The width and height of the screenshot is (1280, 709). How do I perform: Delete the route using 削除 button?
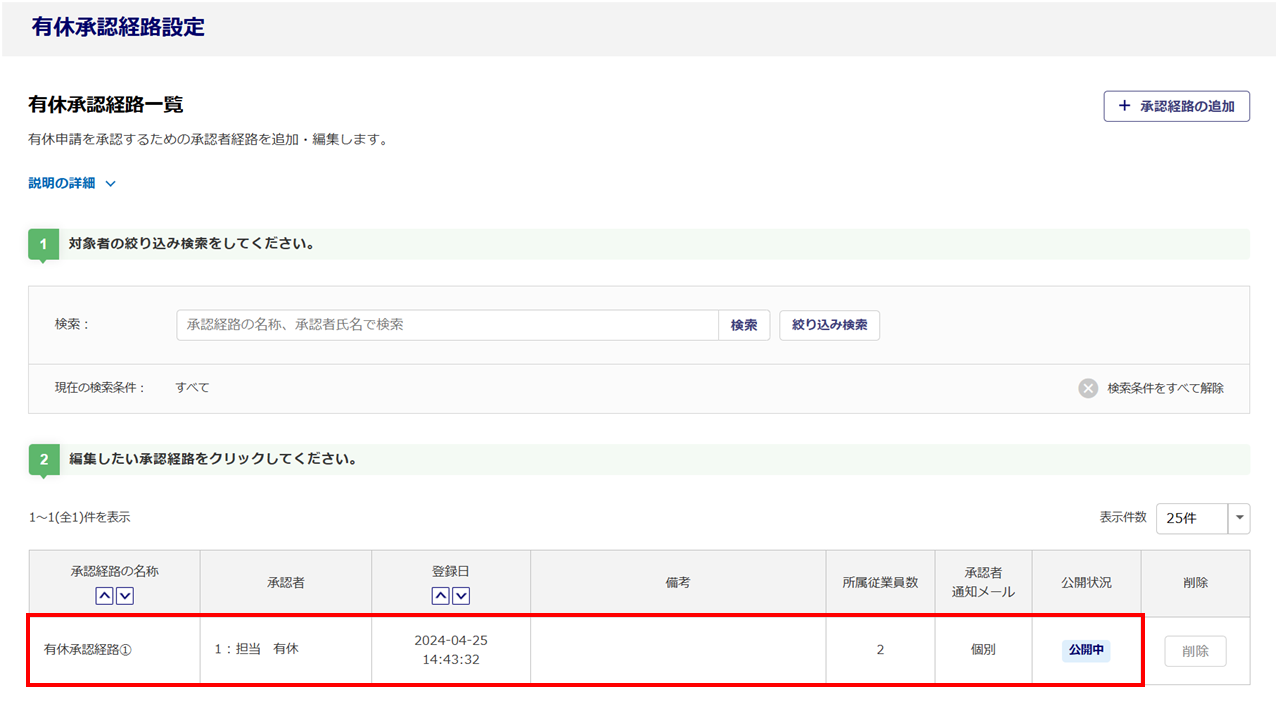(x=1195, y=651)
